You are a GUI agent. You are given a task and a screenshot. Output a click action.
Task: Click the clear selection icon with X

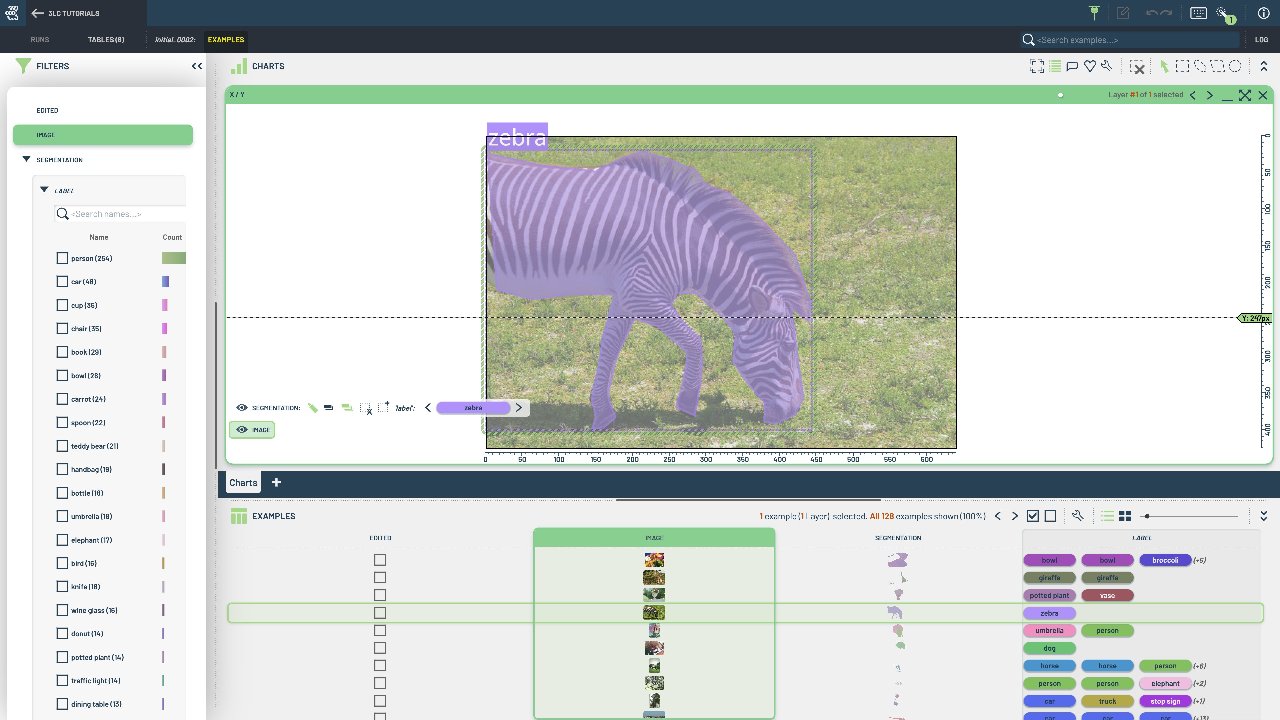[x=1137, y=66]
